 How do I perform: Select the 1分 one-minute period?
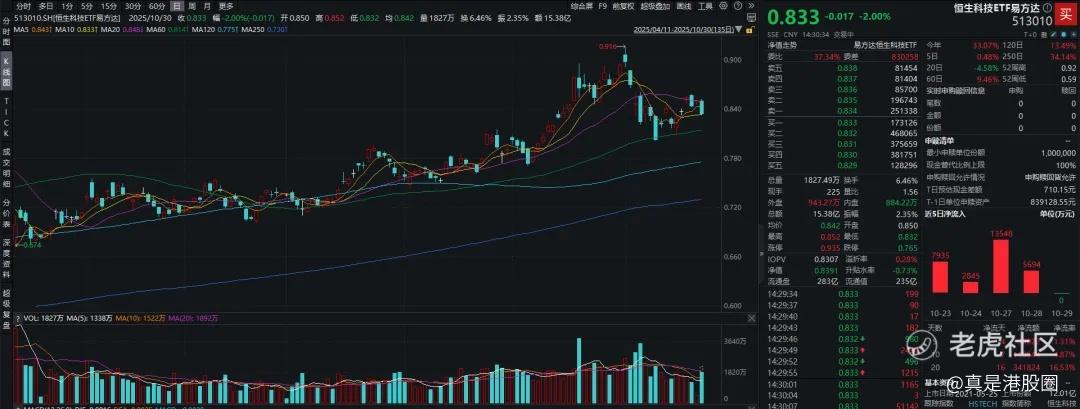tap(67, 6)
